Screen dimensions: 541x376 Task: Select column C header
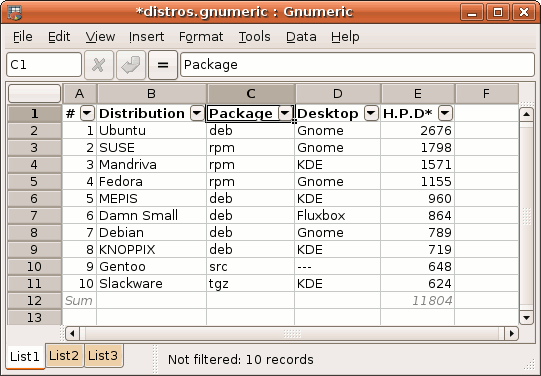coord(251,93)
